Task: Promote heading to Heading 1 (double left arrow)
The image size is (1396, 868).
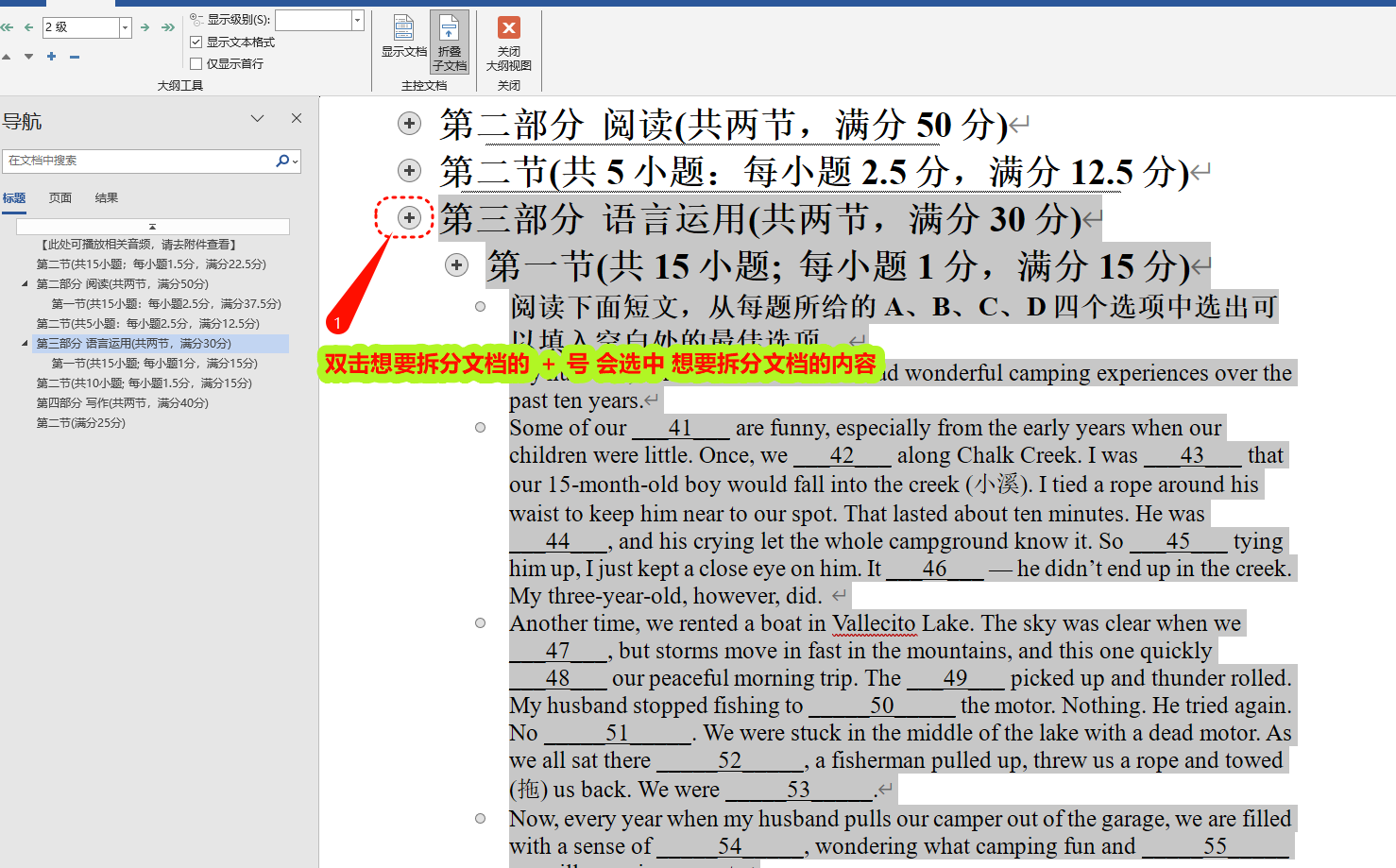Action: tap(8, 27)
